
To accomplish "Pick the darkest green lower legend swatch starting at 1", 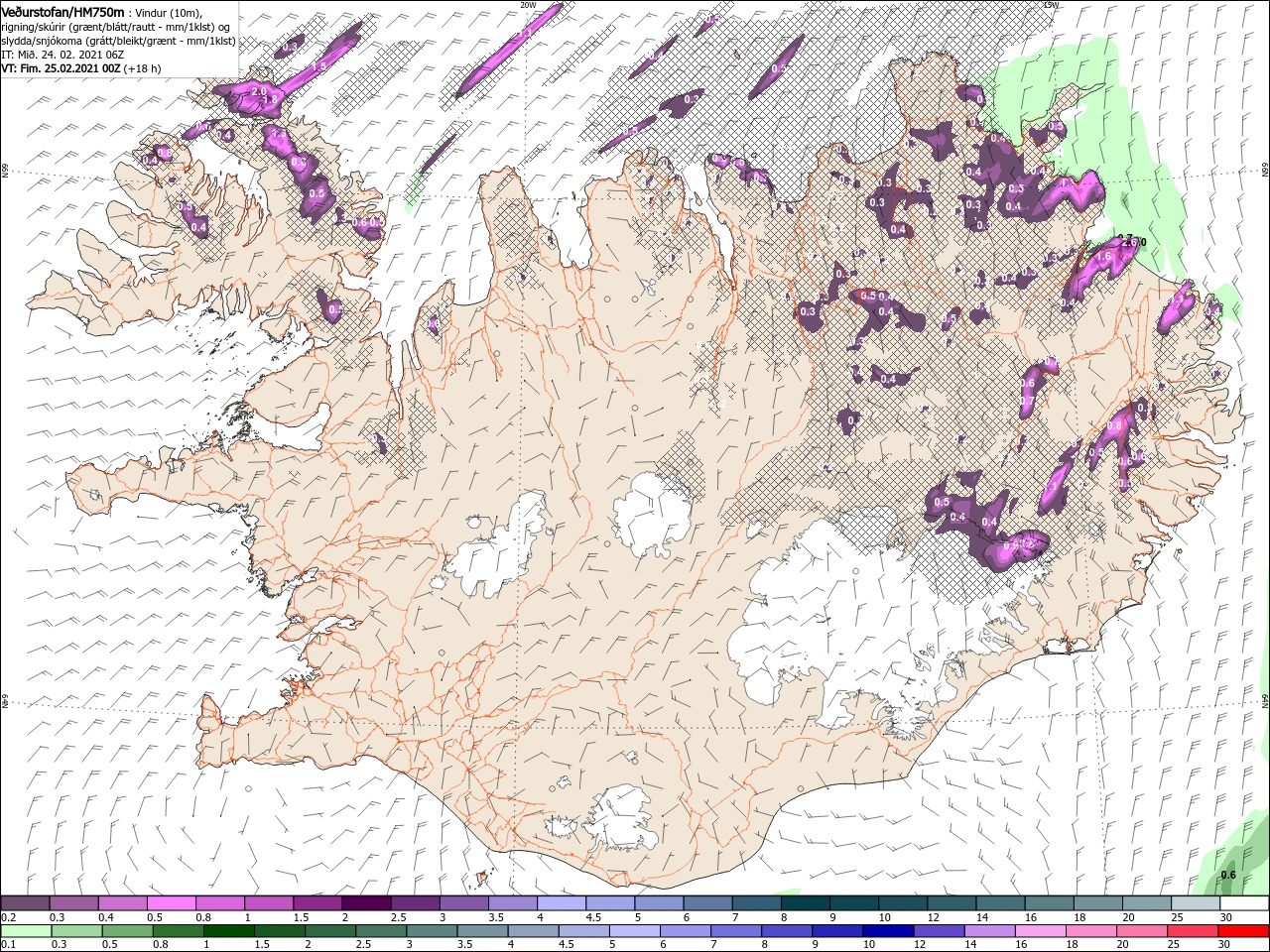I will [228, 931].
